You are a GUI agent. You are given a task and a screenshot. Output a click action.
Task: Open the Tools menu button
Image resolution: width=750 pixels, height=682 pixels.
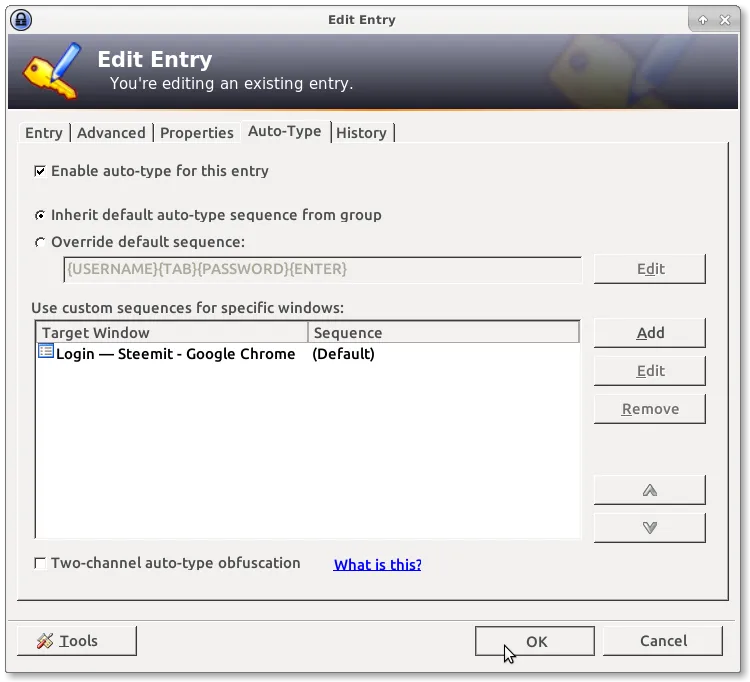pos(77,641)
